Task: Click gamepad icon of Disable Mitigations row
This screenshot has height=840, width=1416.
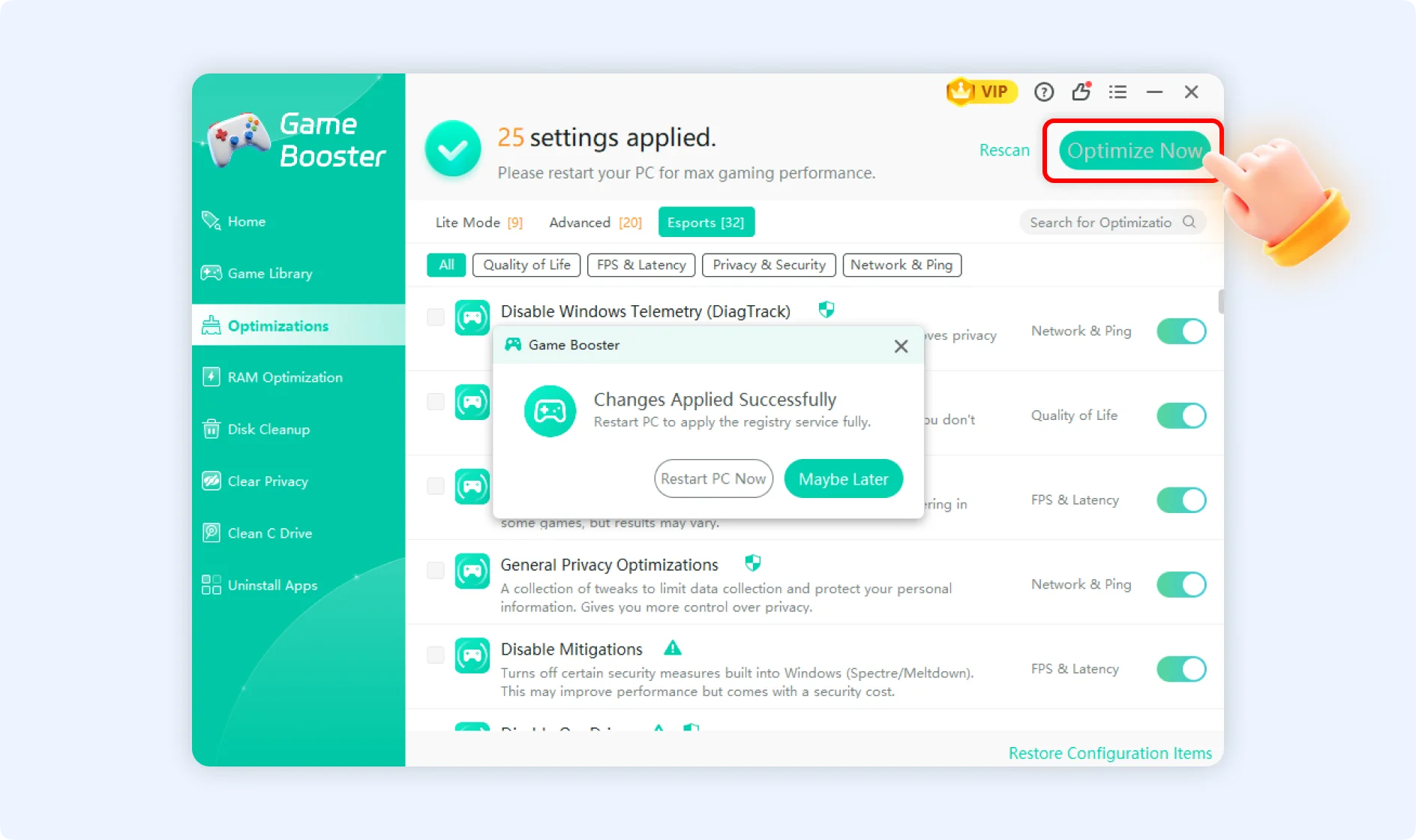Action: pos(472,656)
